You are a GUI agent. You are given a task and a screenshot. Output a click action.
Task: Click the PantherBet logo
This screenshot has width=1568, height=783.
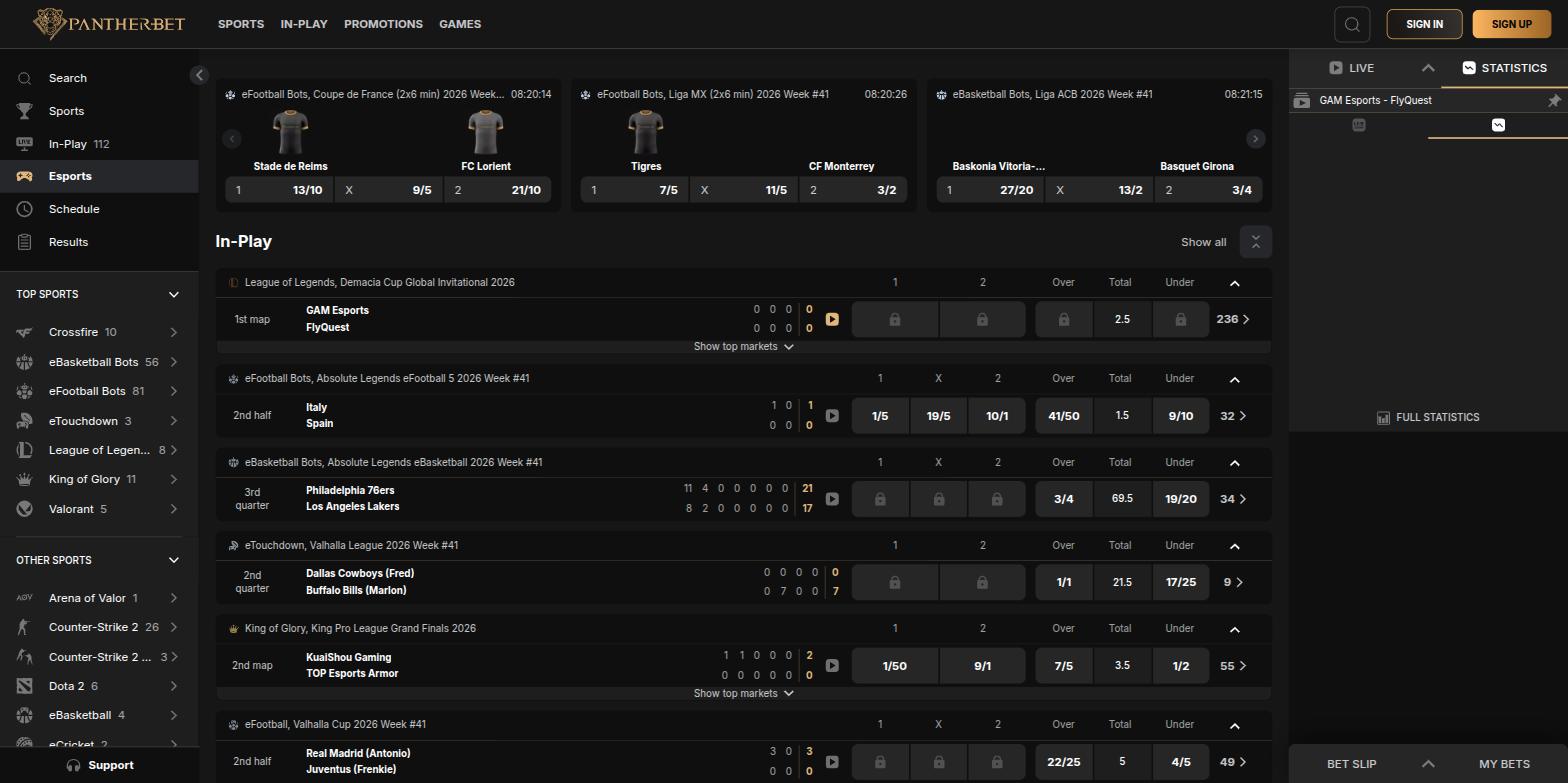coord(109,23)
